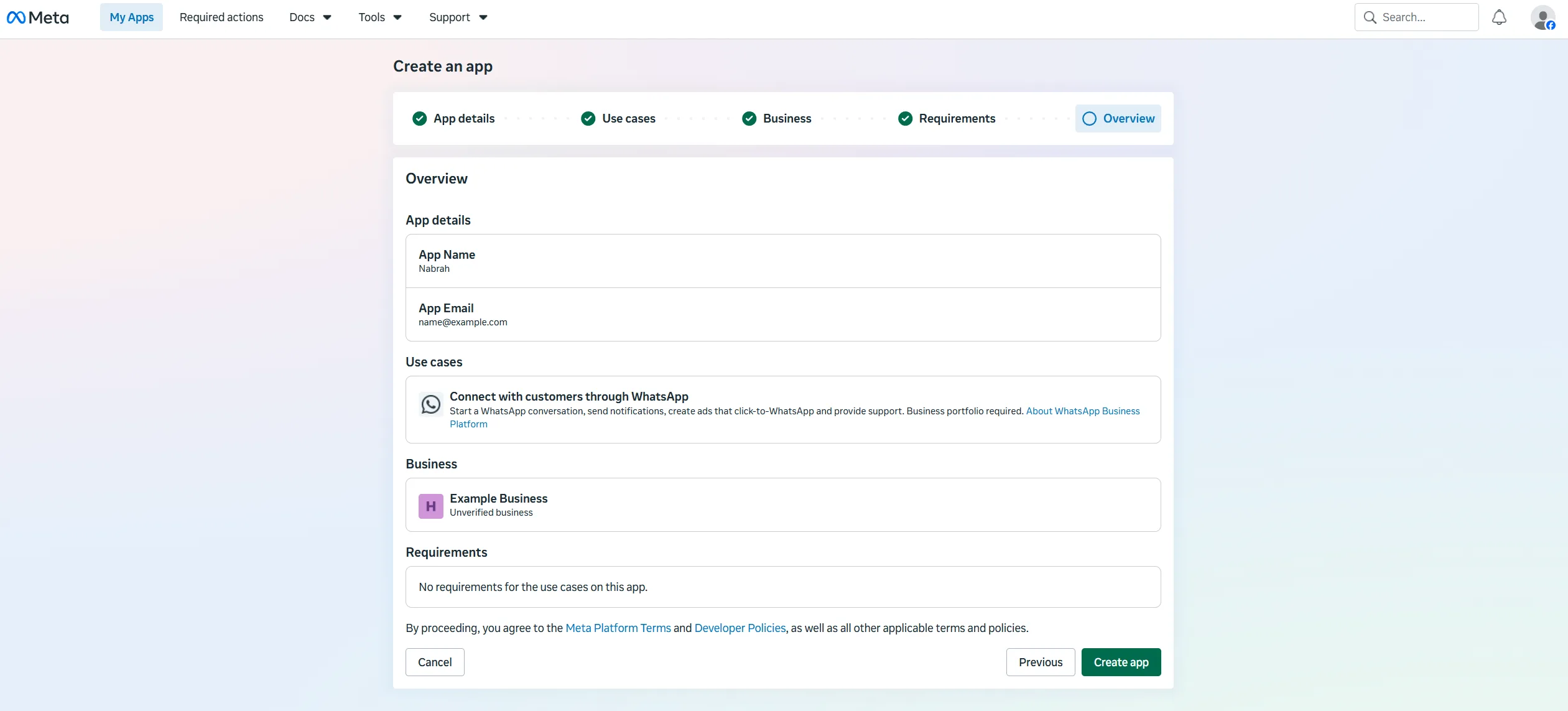Go to the App details step
1568x711 pixels.
[x=464, y=118]
